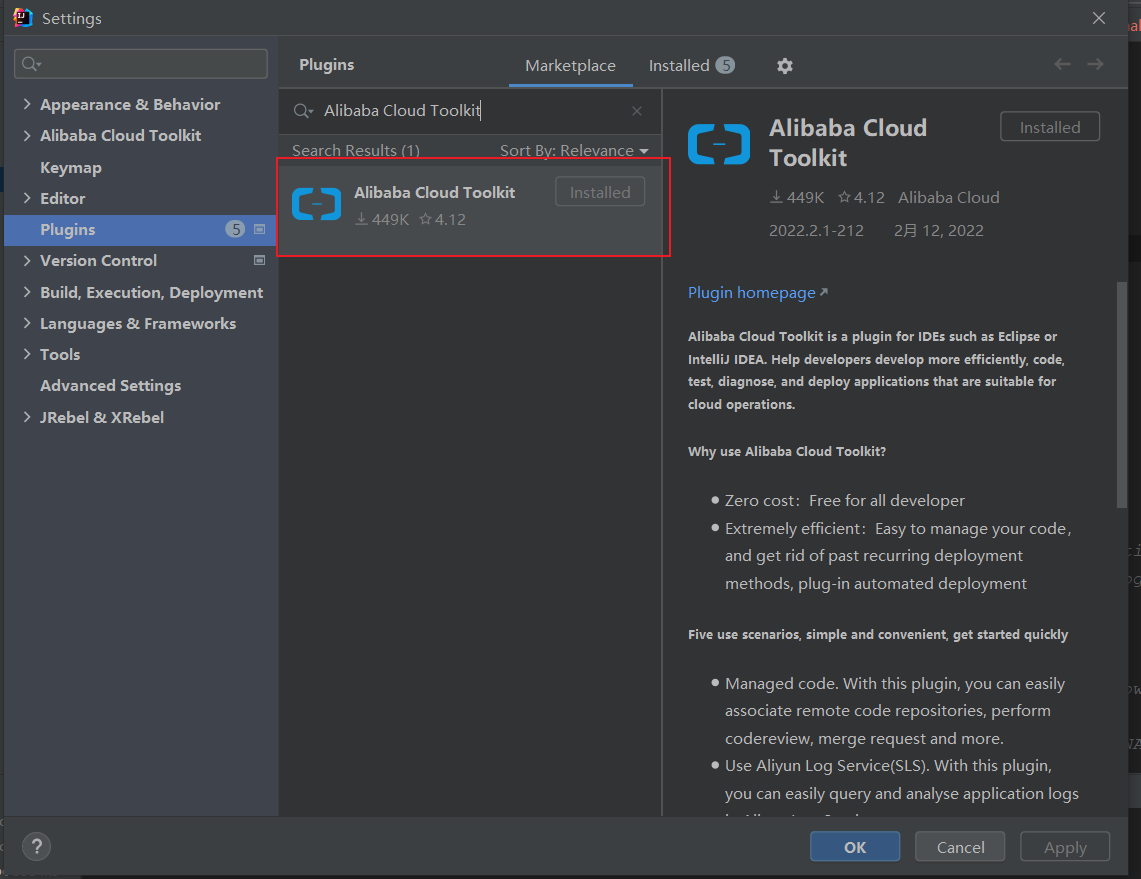This screenshot has width=1141, height=879.
Task: Open the Sort By Relevance dropdown
Action: [x=574, y=151]
